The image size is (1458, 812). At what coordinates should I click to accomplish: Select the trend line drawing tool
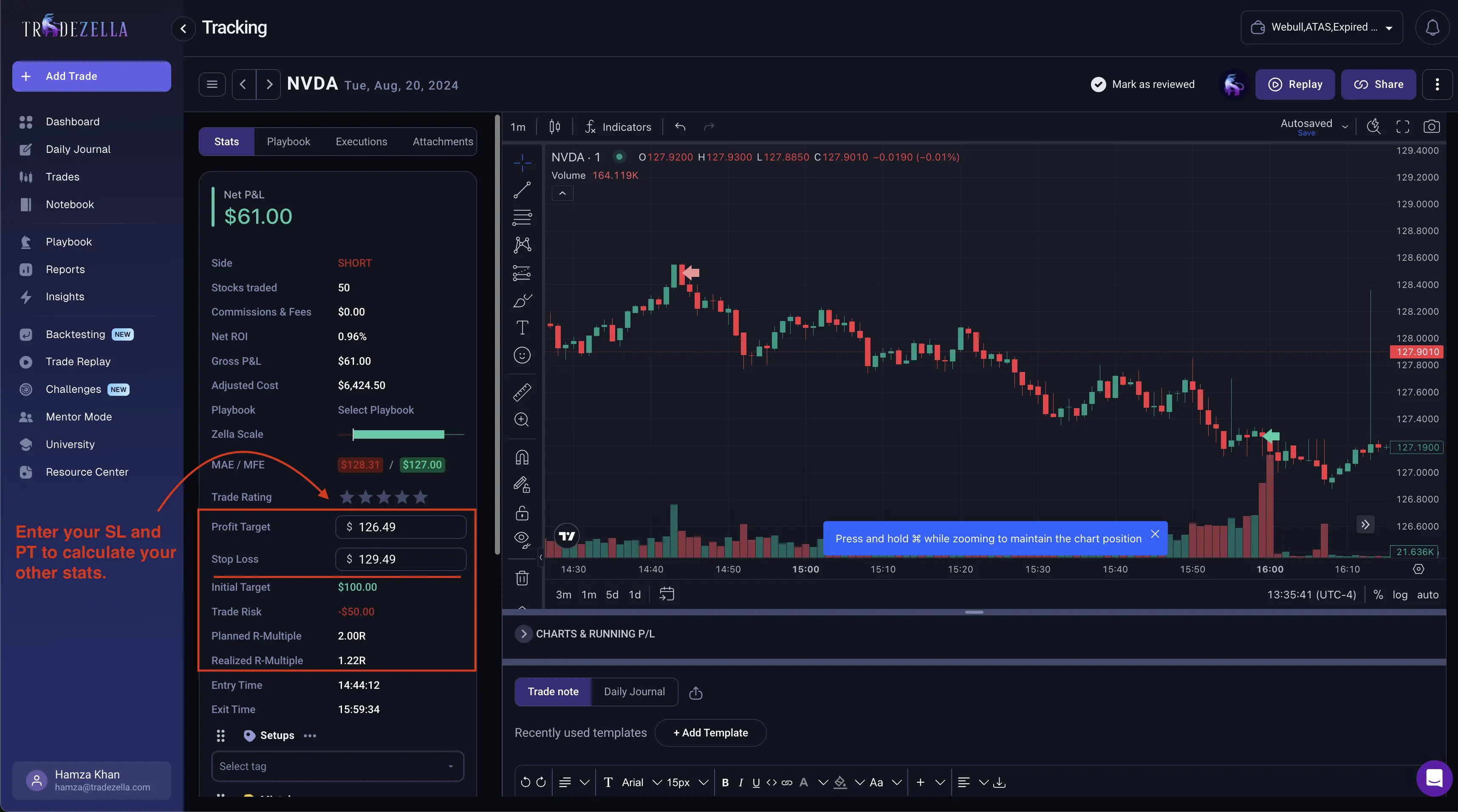(522, 190)
